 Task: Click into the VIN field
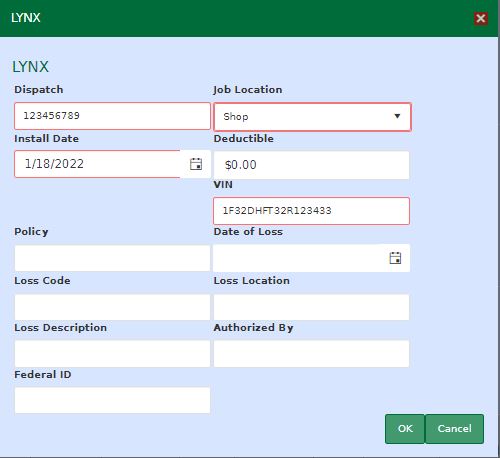click(x=311, y=211)
